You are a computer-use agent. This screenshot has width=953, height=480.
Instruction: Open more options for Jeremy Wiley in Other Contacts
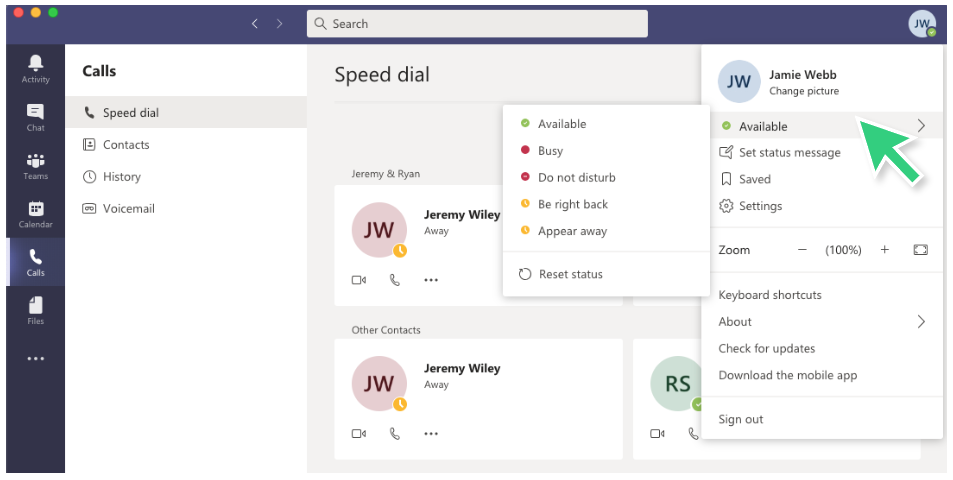pyautogui.click(x=431, y=434)
